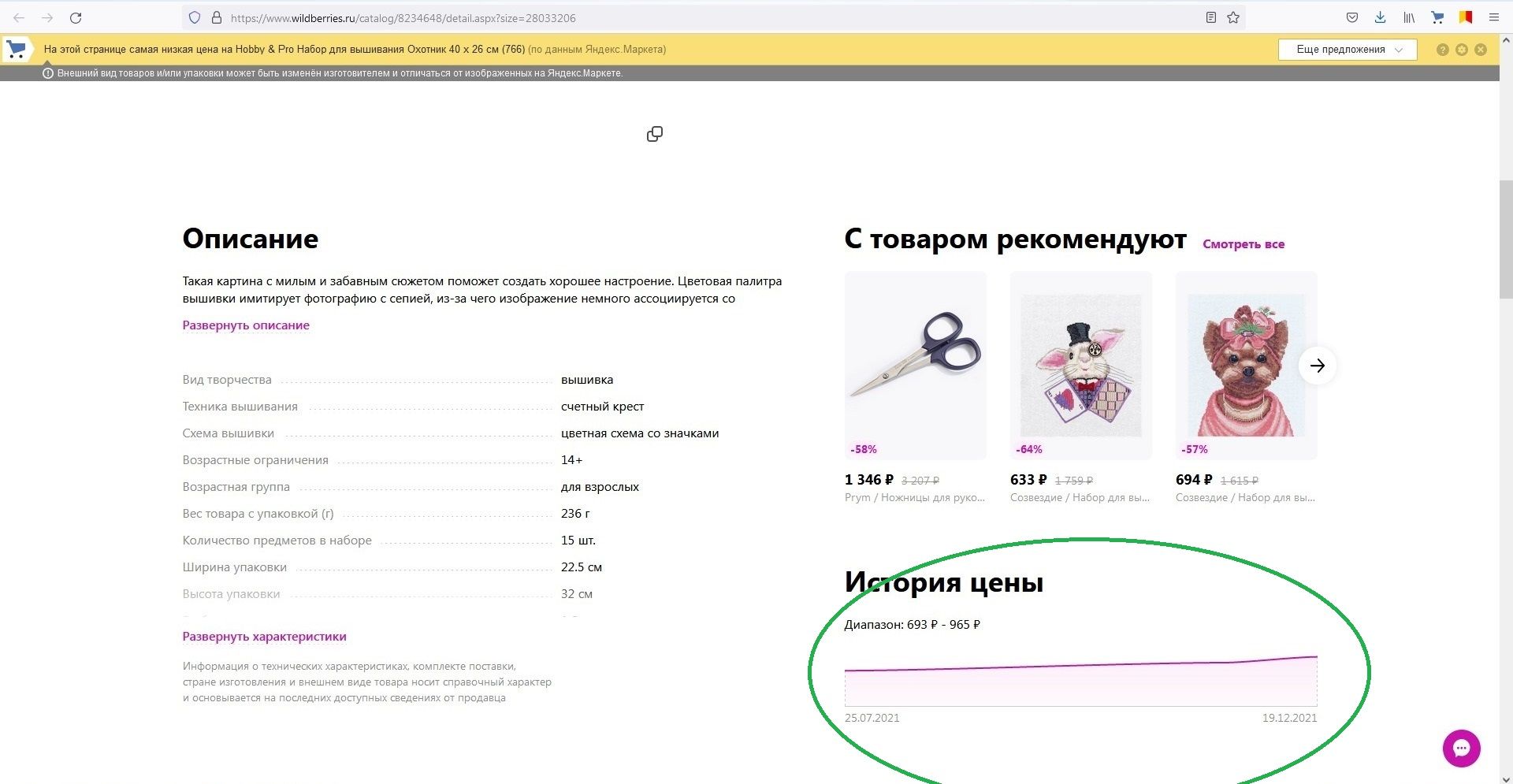
Task: Click the shopping cart extension icon in toolbar
Action: [x=1437, y=17]
